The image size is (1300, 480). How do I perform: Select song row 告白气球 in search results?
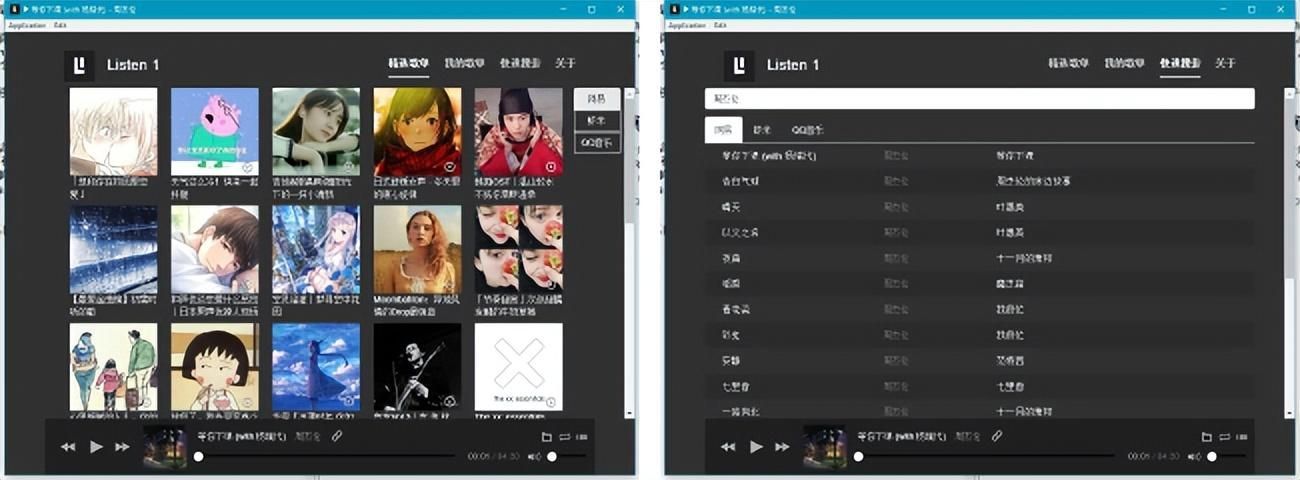point(979,181)
